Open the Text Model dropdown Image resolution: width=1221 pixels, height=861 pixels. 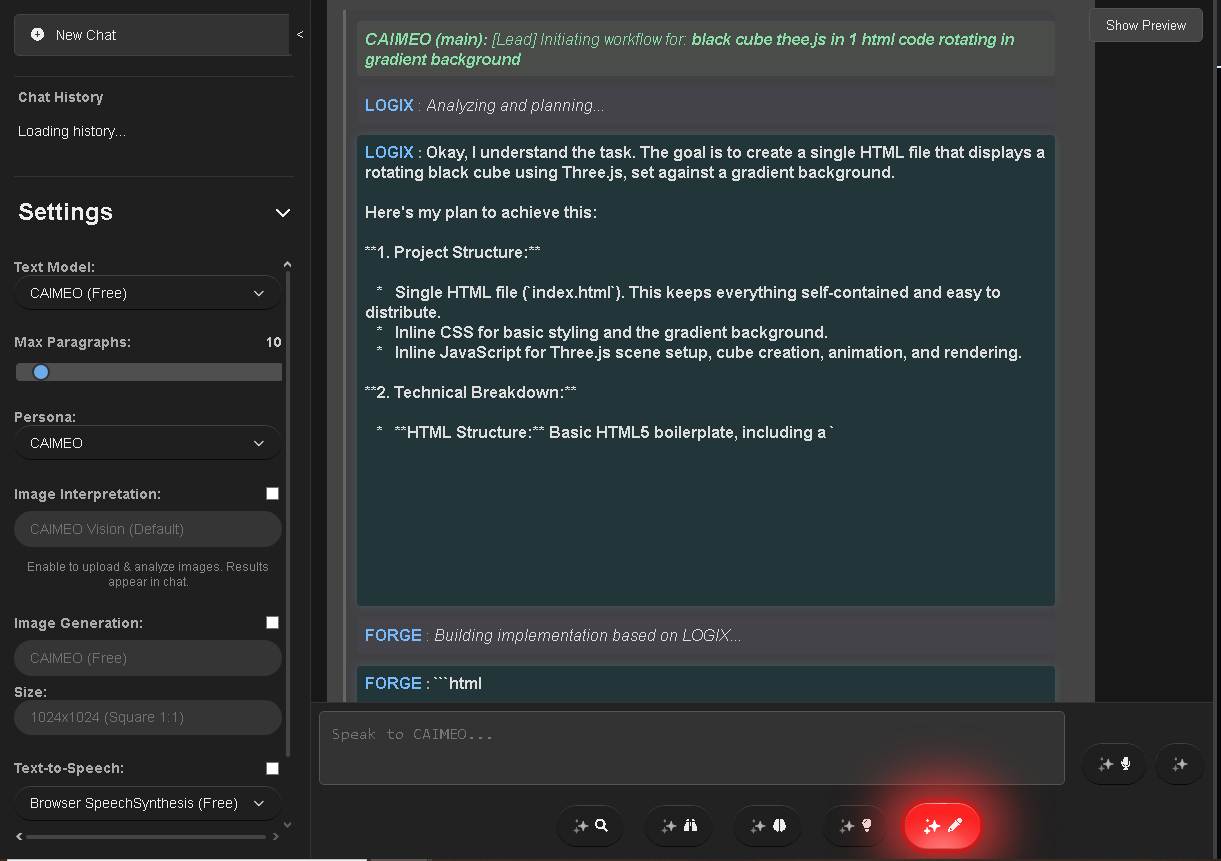point(148,293)
